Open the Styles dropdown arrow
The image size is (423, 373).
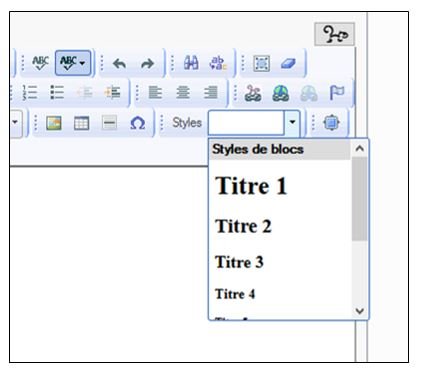[x=292, y=122]
